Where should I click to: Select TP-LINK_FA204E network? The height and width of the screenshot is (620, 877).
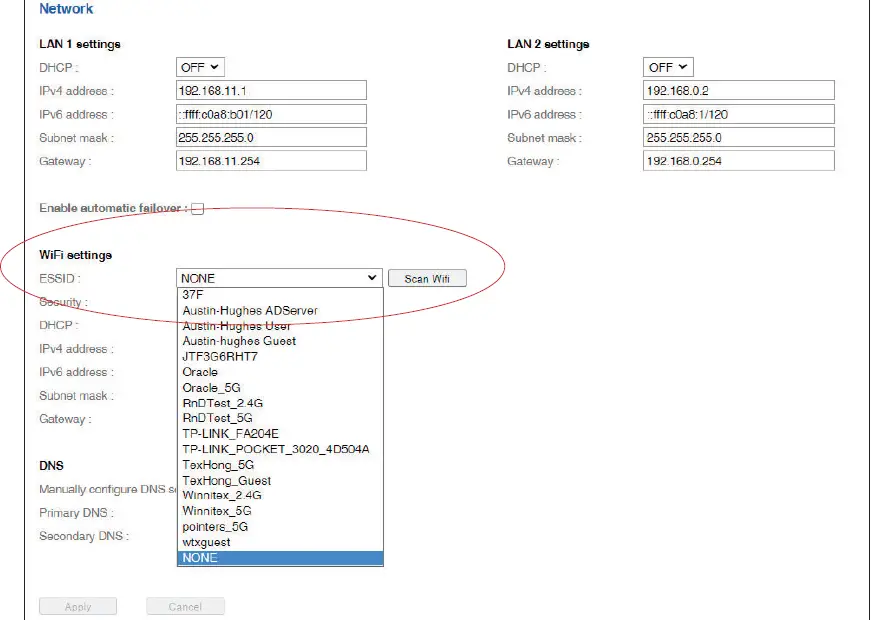280,434
